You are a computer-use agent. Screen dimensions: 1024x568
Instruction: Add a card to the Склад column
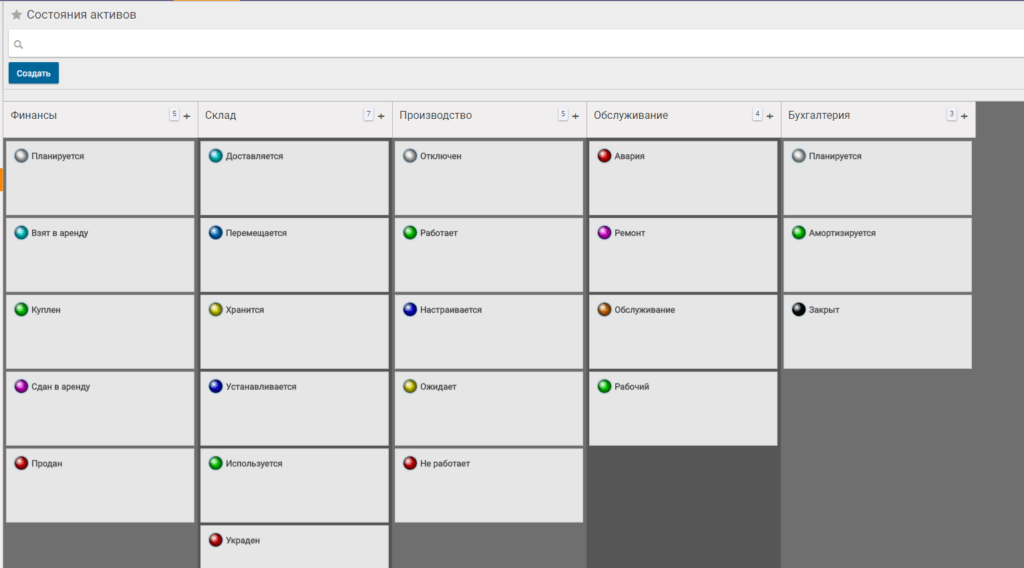pyautogui.click(x=381, y=116)
